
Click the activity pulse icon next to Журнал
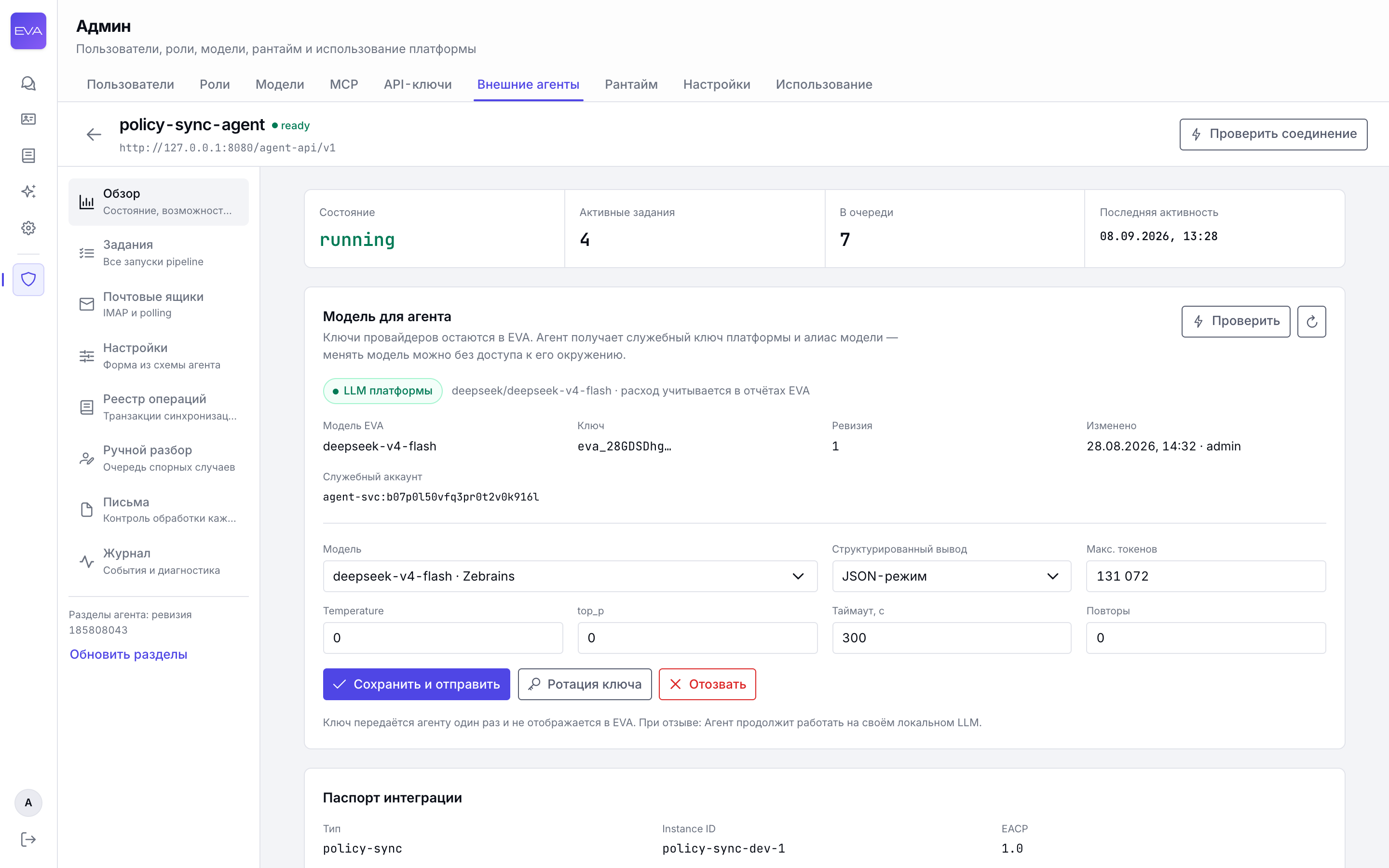click(x=87, y=561)
